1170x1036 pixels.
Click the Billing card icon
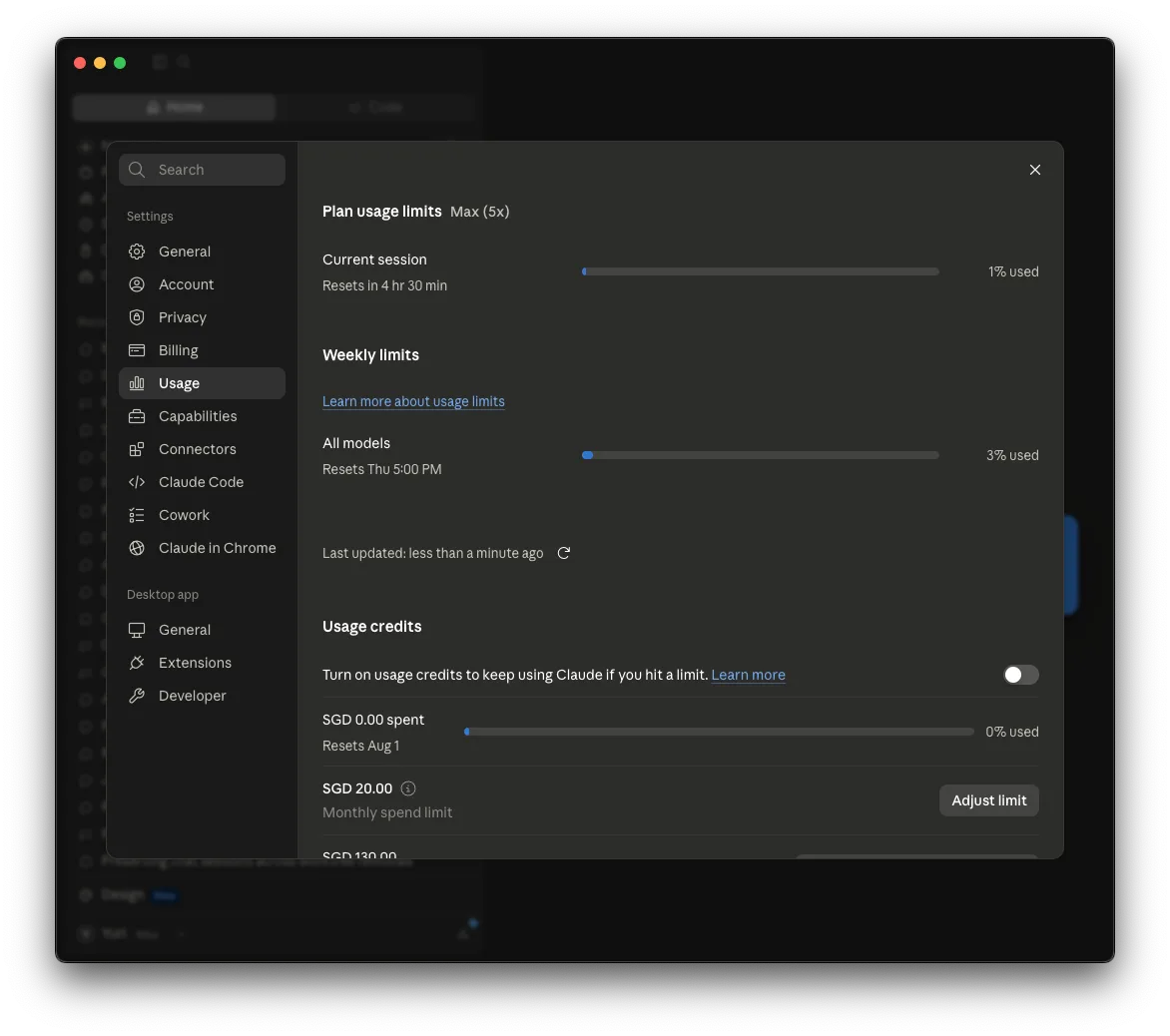tap(137, 349)
